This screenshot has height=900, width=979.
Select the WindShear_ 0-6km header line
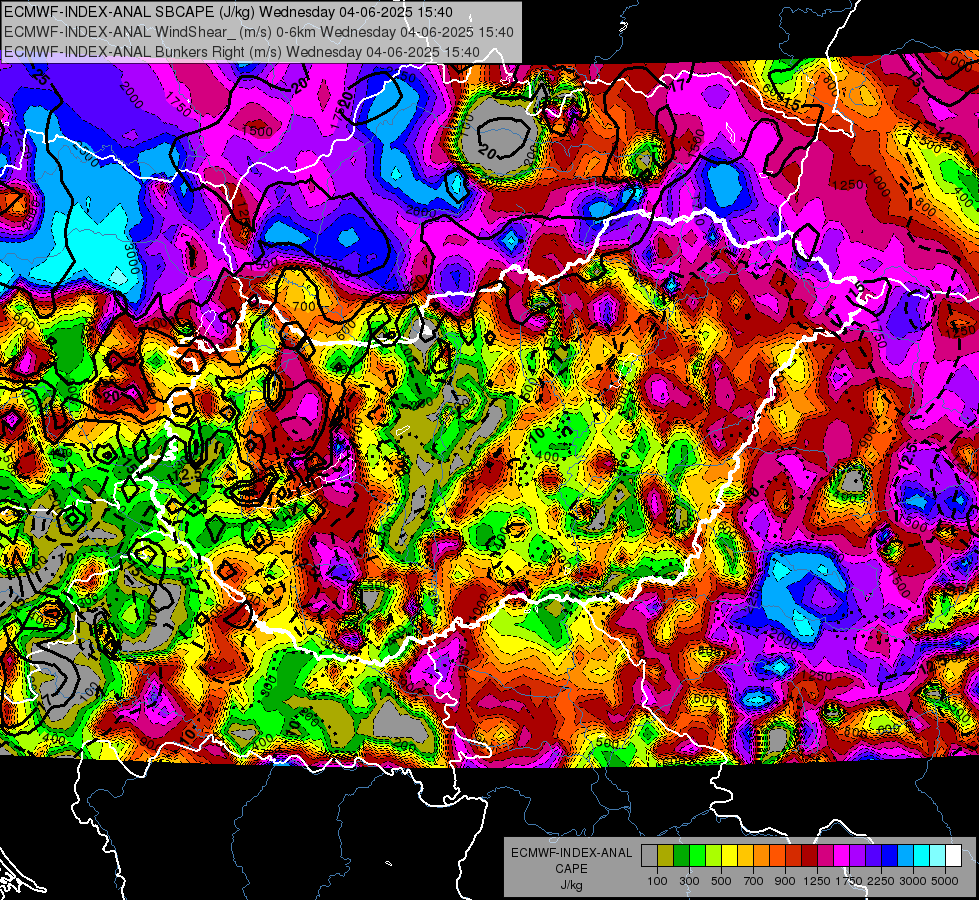click(x=258, y=31)
